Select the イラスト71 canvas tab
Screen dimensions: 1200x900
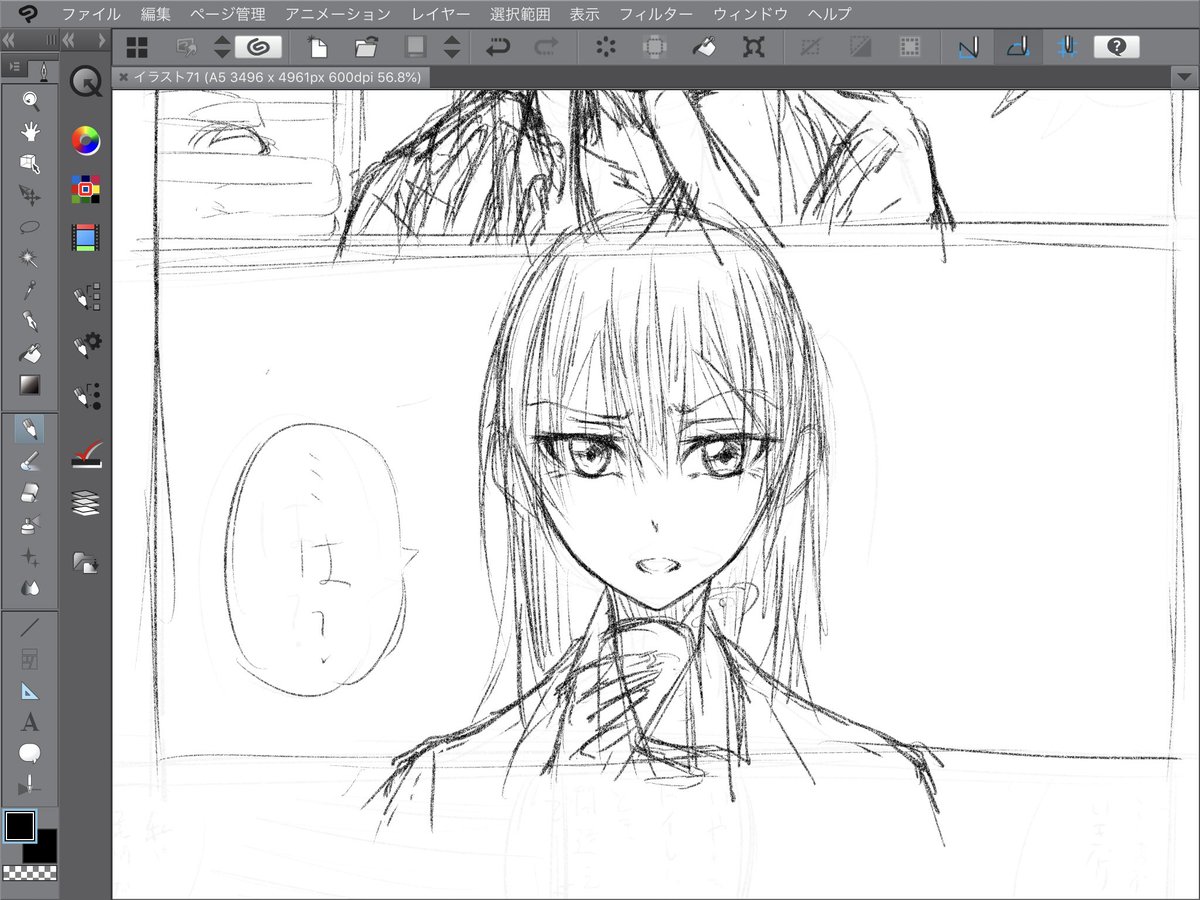[x=277, y=76]
